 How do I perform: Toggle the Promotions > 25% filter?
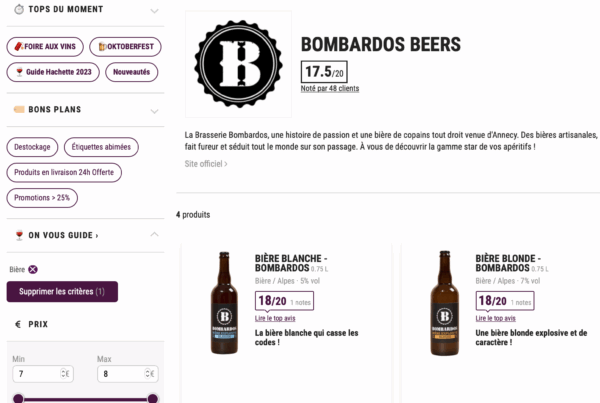(x=42, y=198)
